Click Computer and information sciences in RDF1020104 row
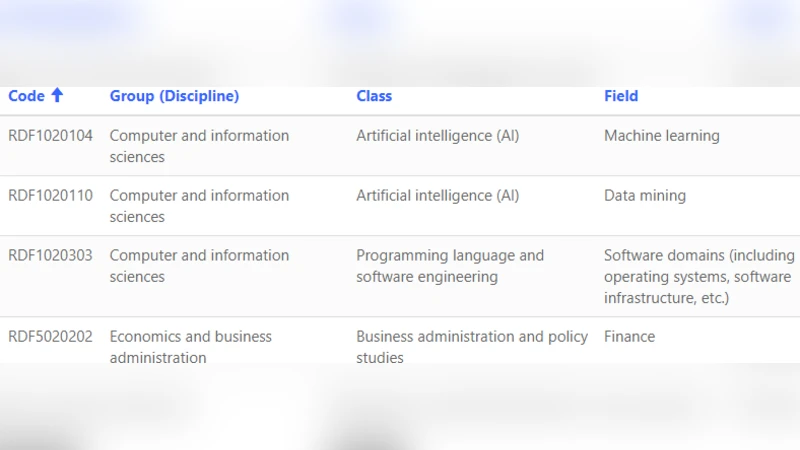 (x=199, y=146)
